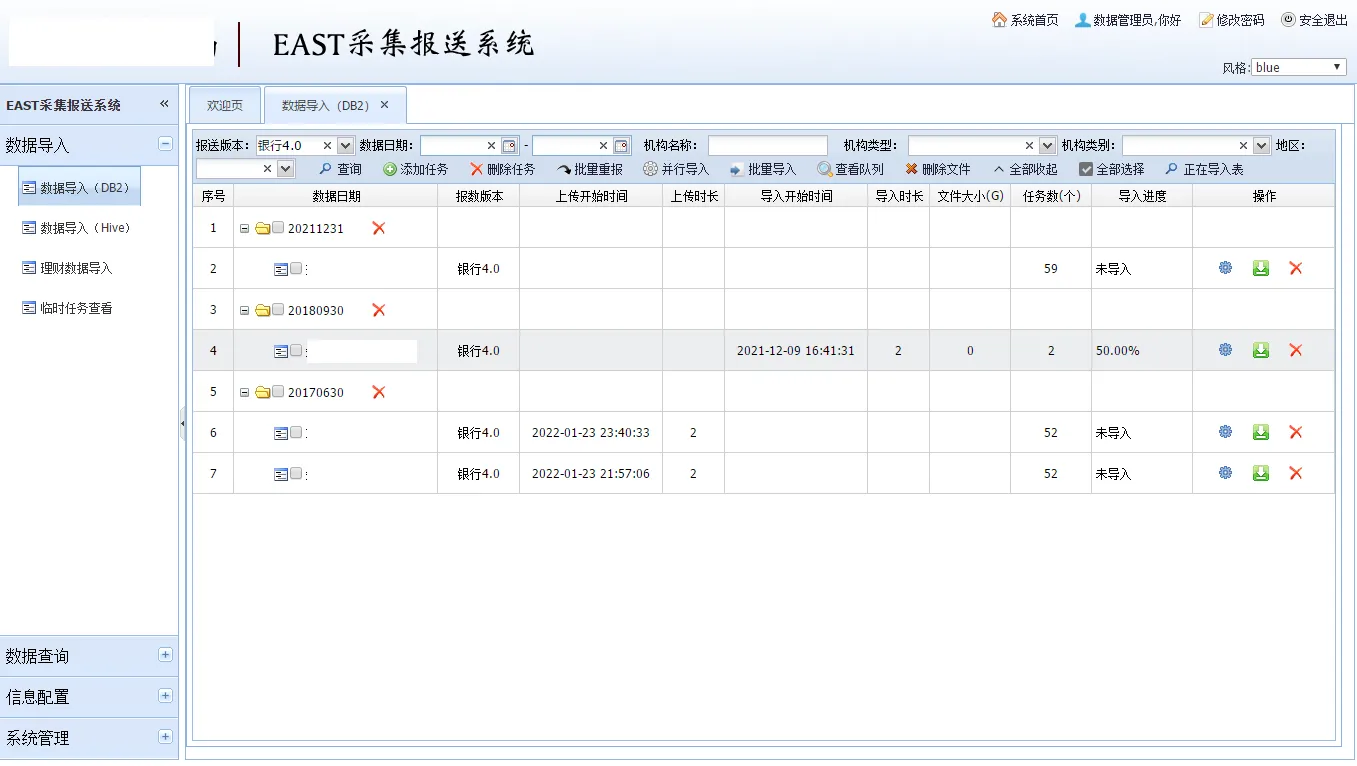The height and width of the screenshot is (766, 1357).
Task: Tick the checkbox in row 6
Action: tap(296, 432)
